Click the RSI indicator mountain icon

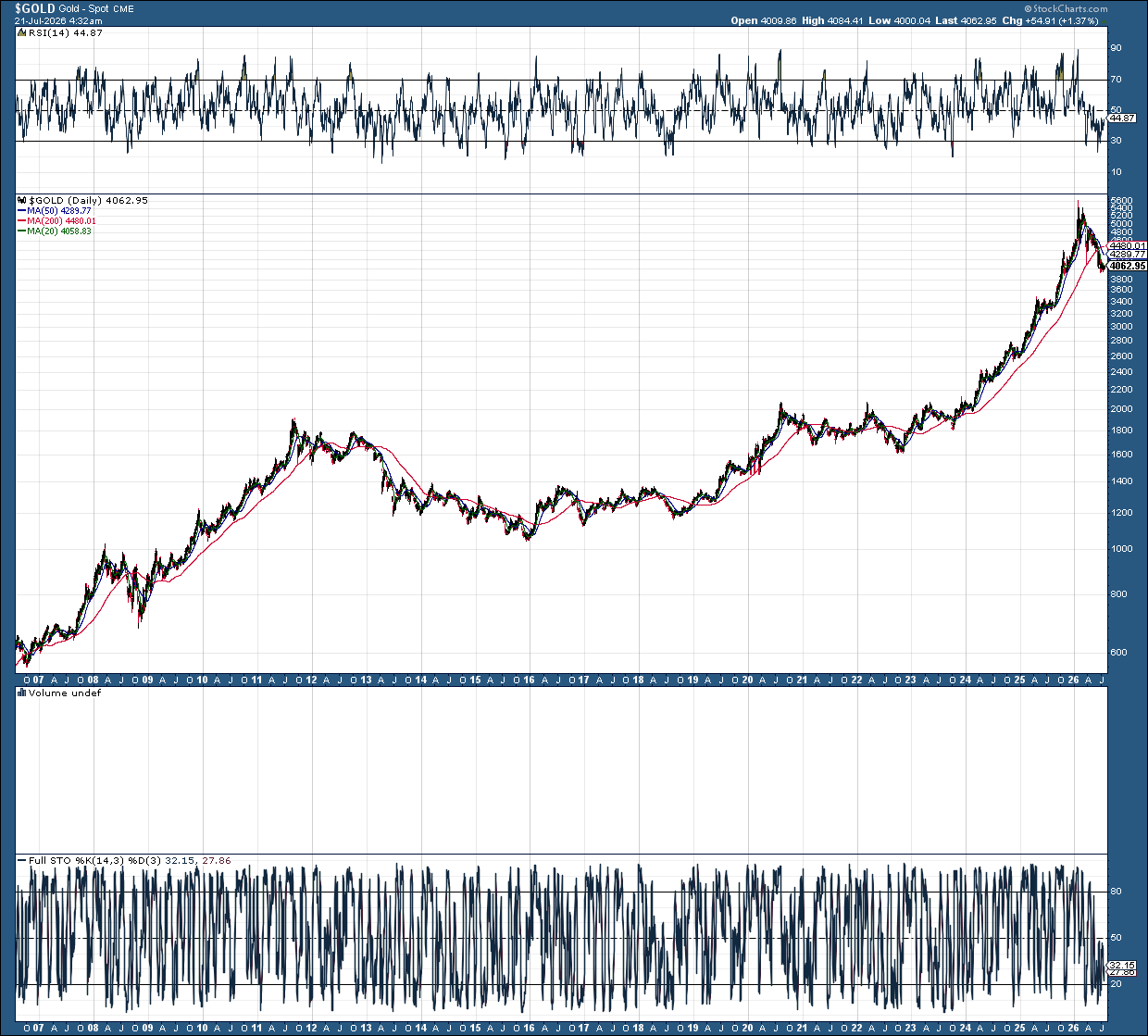(x=21, y=32)
